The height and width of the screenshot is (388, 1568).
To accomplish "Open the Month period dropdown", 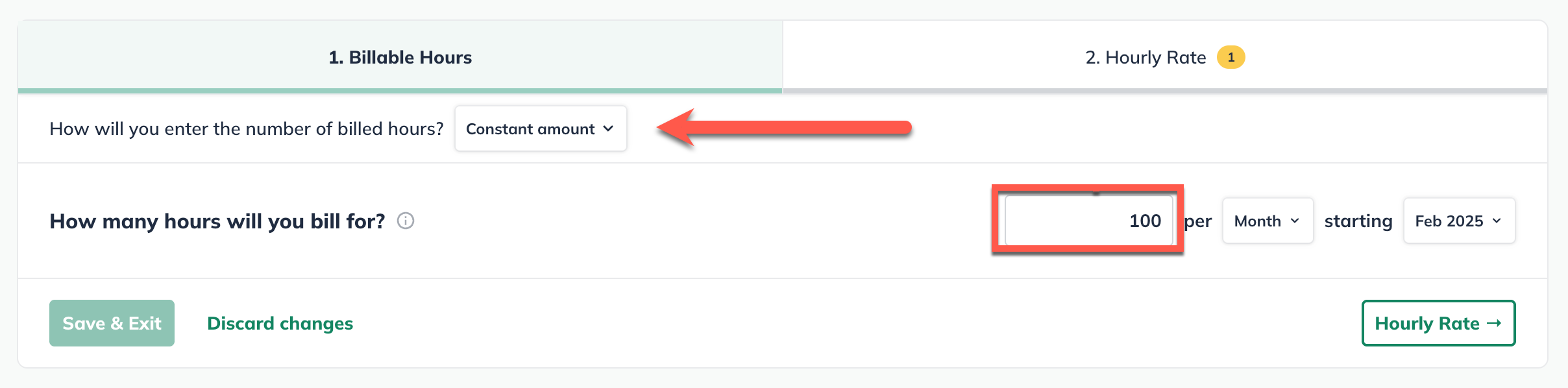I will (1267, 221).
